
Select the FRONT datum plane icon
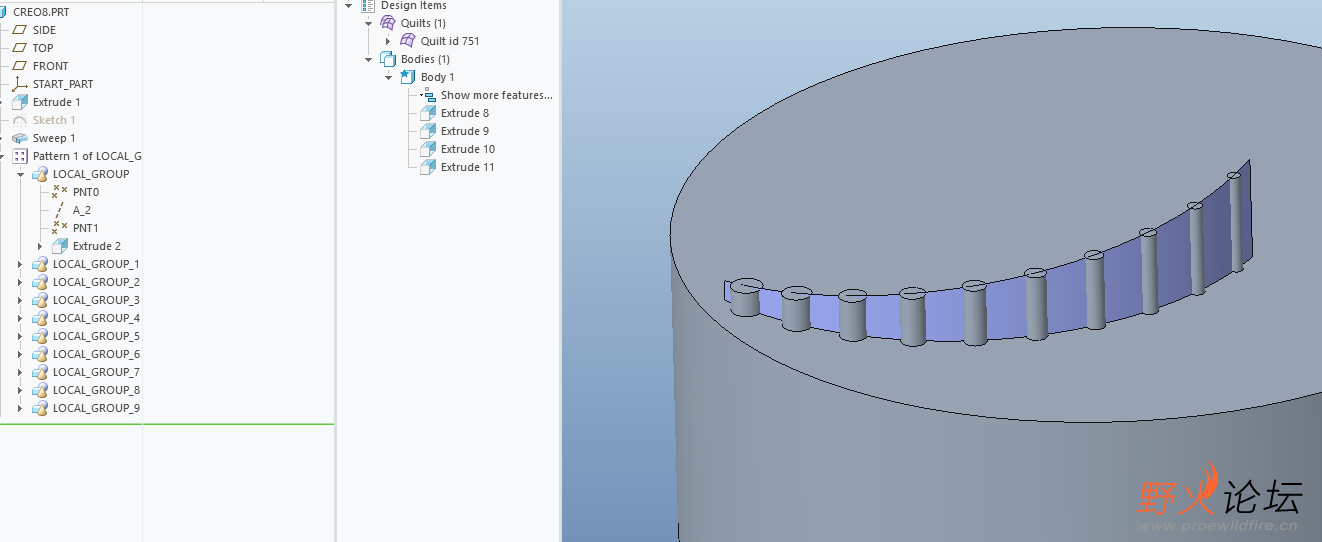(19, 66)
